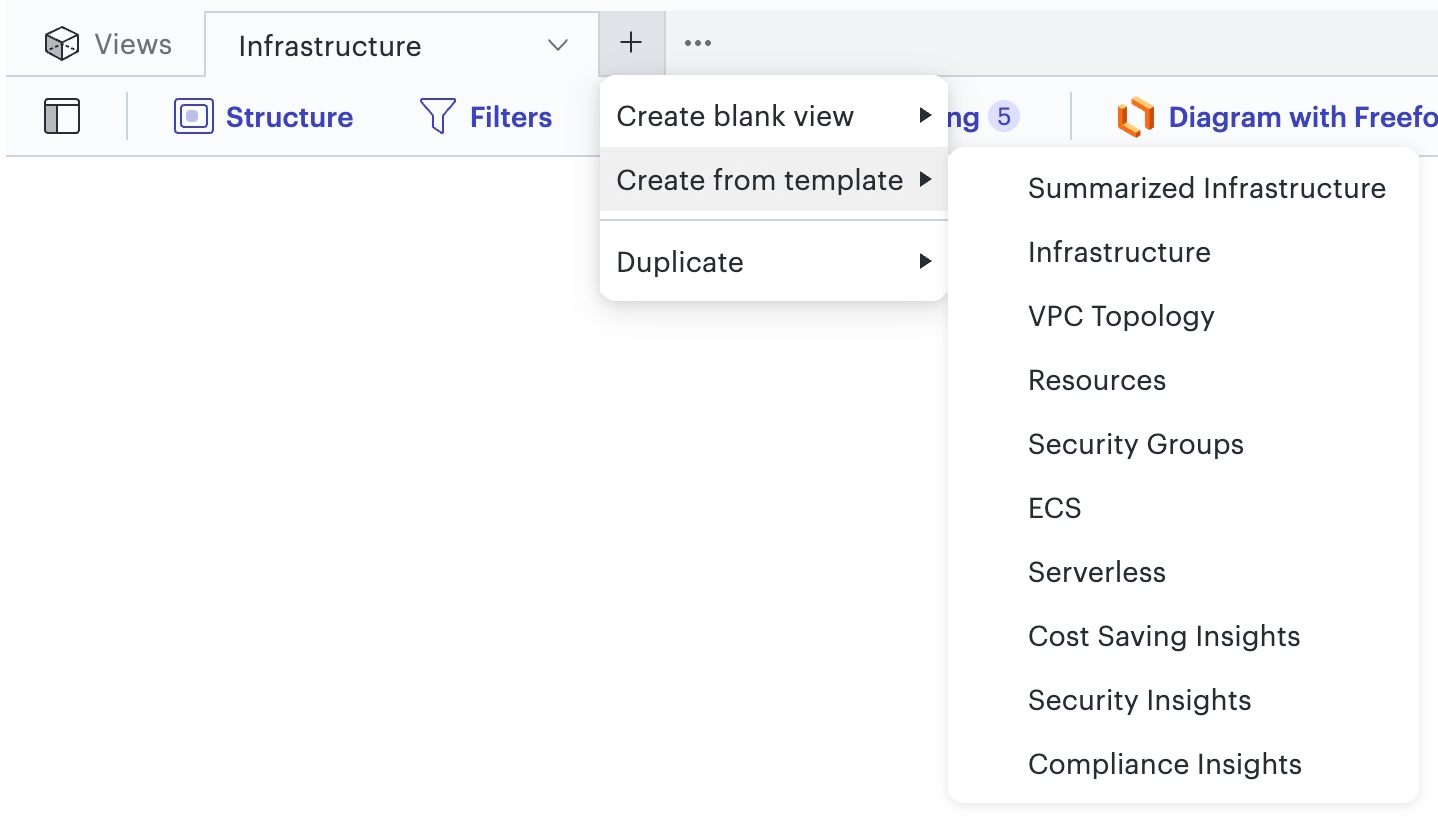Choose Create blank view menu item
1438x820 pixels.
(x=773, y=116)
